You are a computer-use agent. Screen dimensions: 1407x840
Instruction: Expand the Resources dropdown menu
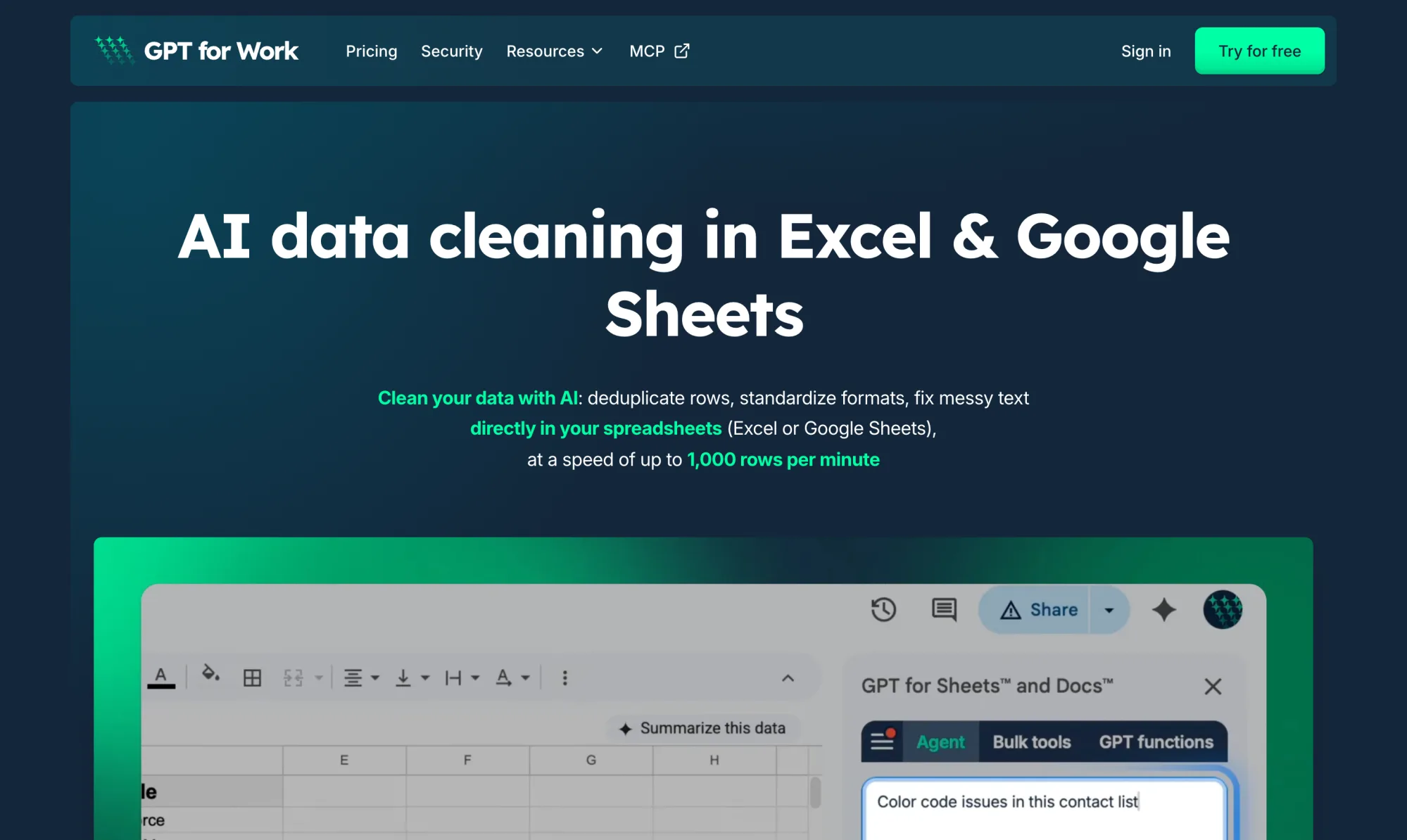(x=555, y=51)
